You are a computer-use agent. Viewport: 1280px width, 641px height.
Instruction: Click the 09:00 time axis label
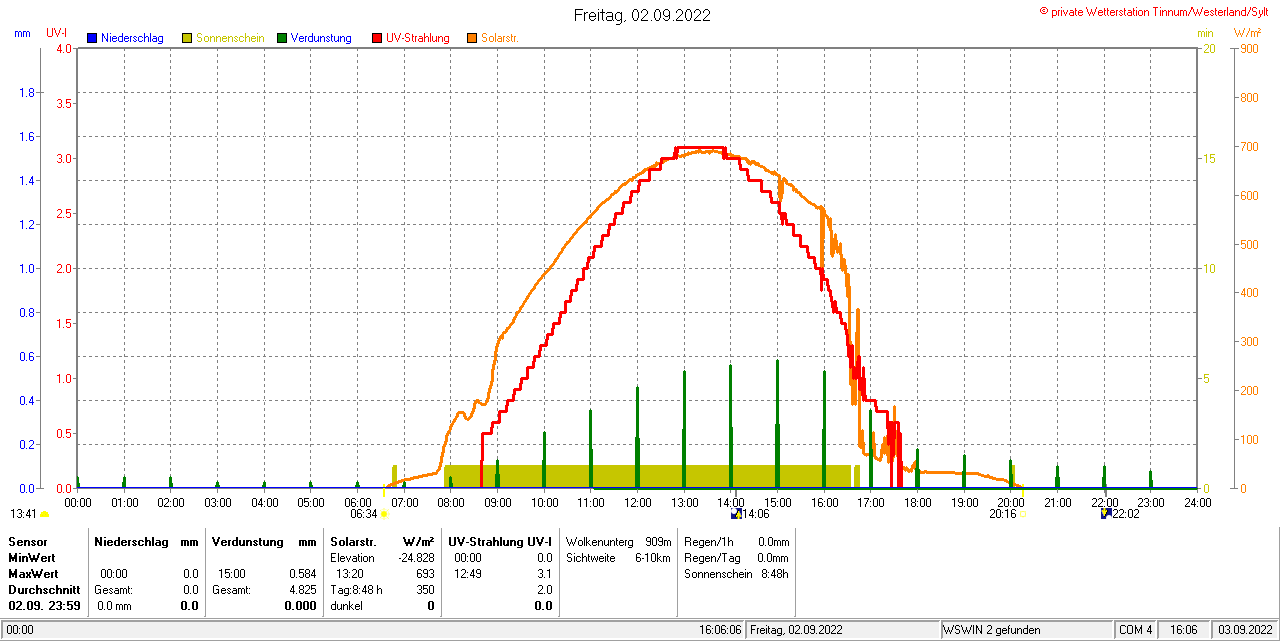click(498, 502)
